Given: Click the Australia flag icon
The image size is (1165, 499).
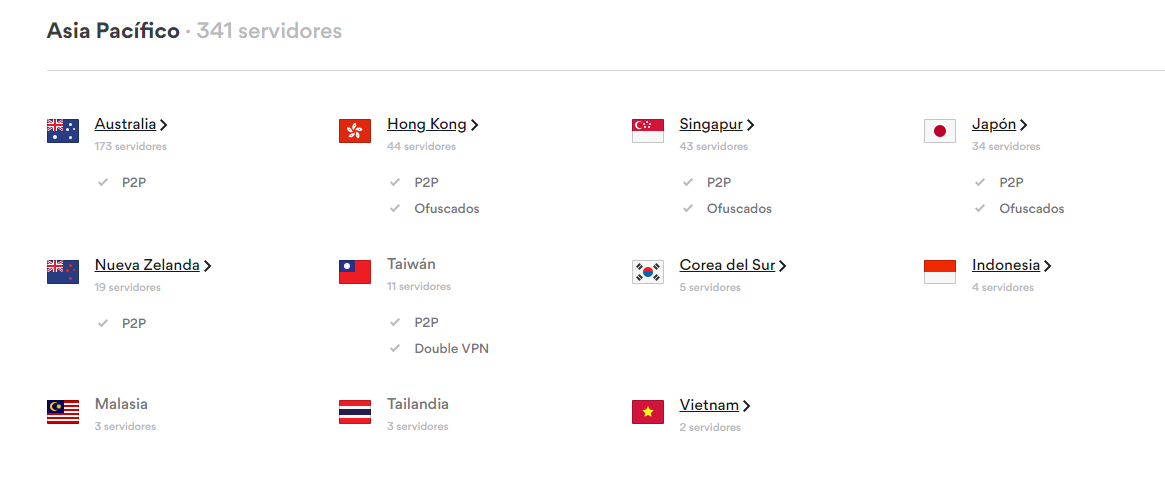Looking at the screenshot, I should coord(62,131).
